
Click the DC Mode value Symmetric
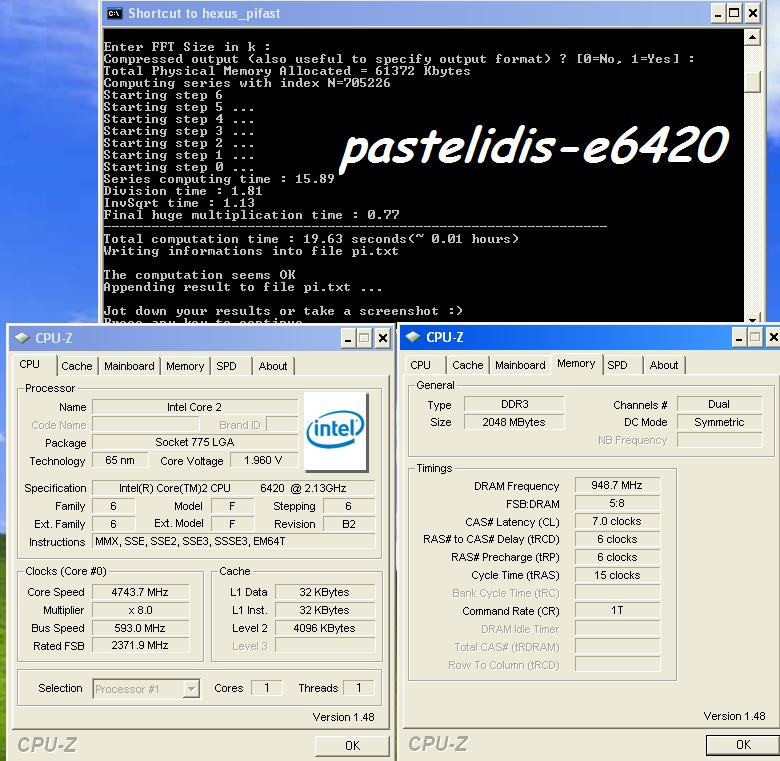coord(719,422)
